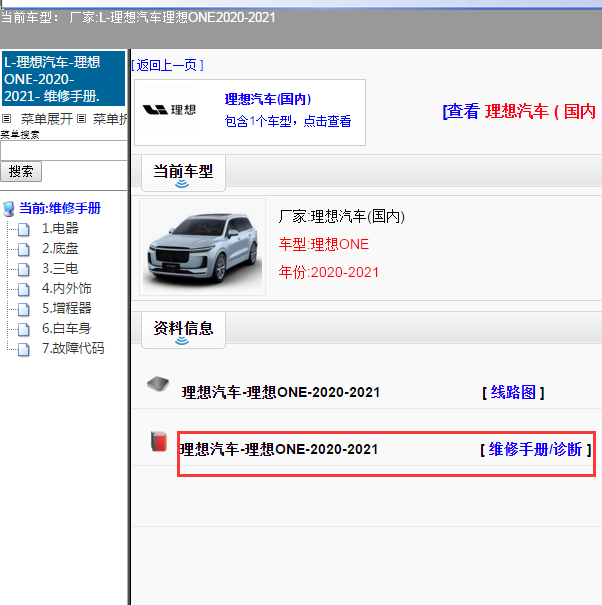Screen dimensions: 602x605
Task: Open tree item 4.内外饰
Action: pos(67,288)
